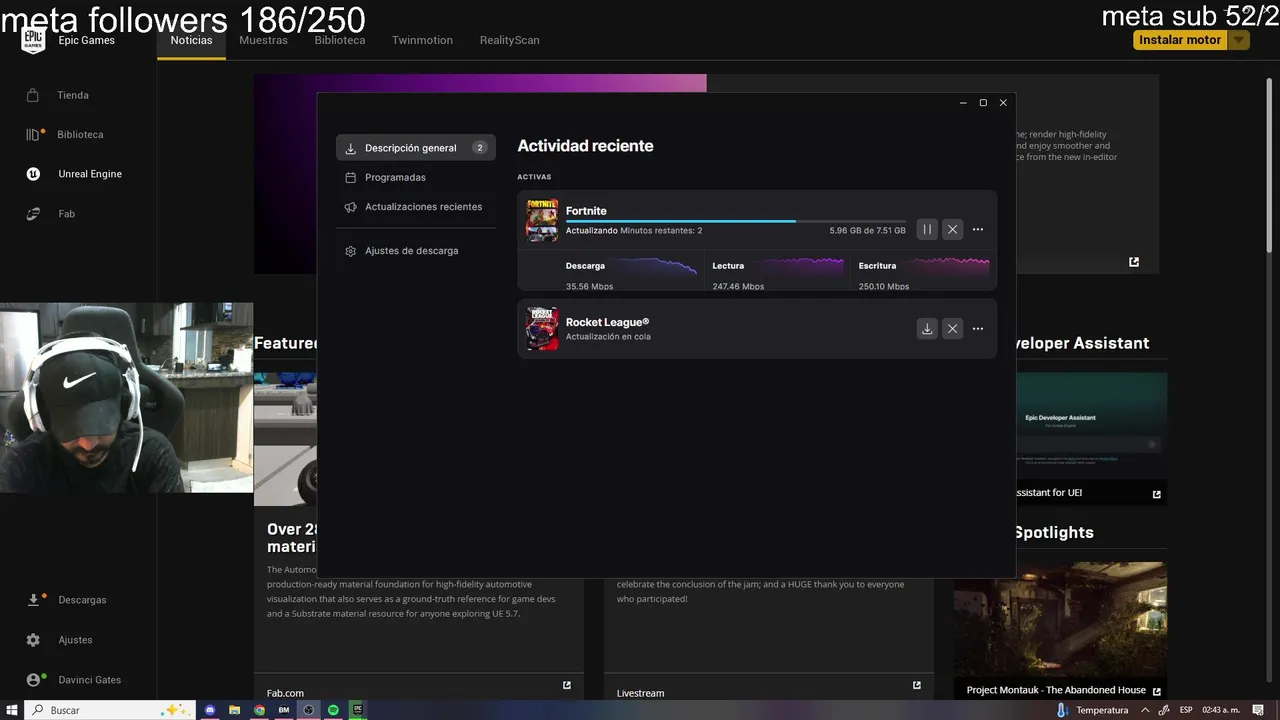1280x720 pixels.
Task: Open Actualizaciones recientes section
Action: 416,207
